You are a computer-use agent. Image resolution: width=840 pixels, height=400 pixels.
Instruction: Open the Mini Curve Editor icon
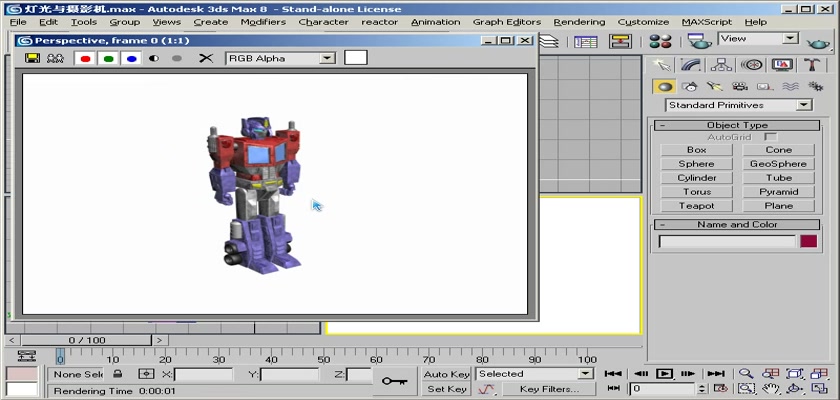click(x=26, y=356)
